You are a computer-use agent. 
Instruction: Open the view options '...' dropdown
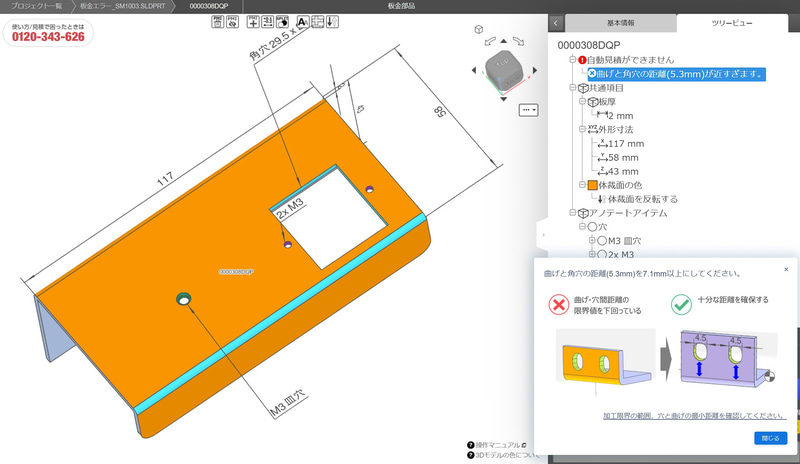[x=529, y=110]
